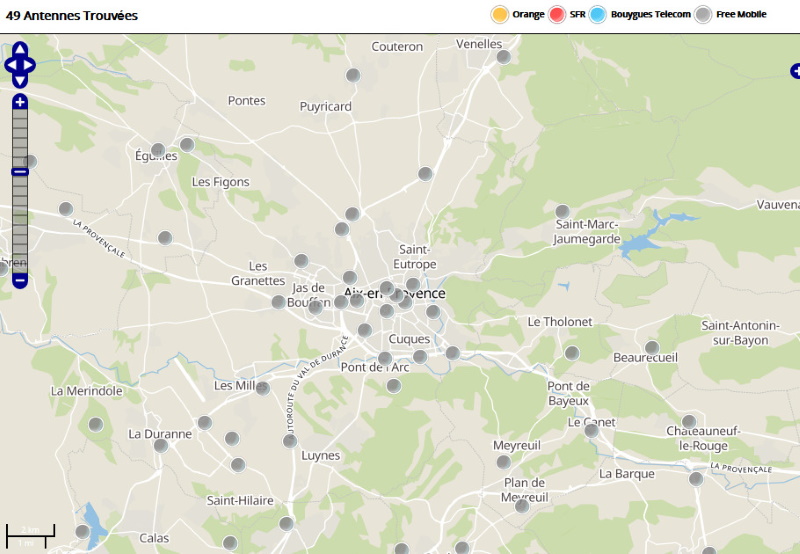This screenshot has height=554, width=800.
Task: Click the 49 Antennes Trouvées heading
Action: [x=72, y=16]
